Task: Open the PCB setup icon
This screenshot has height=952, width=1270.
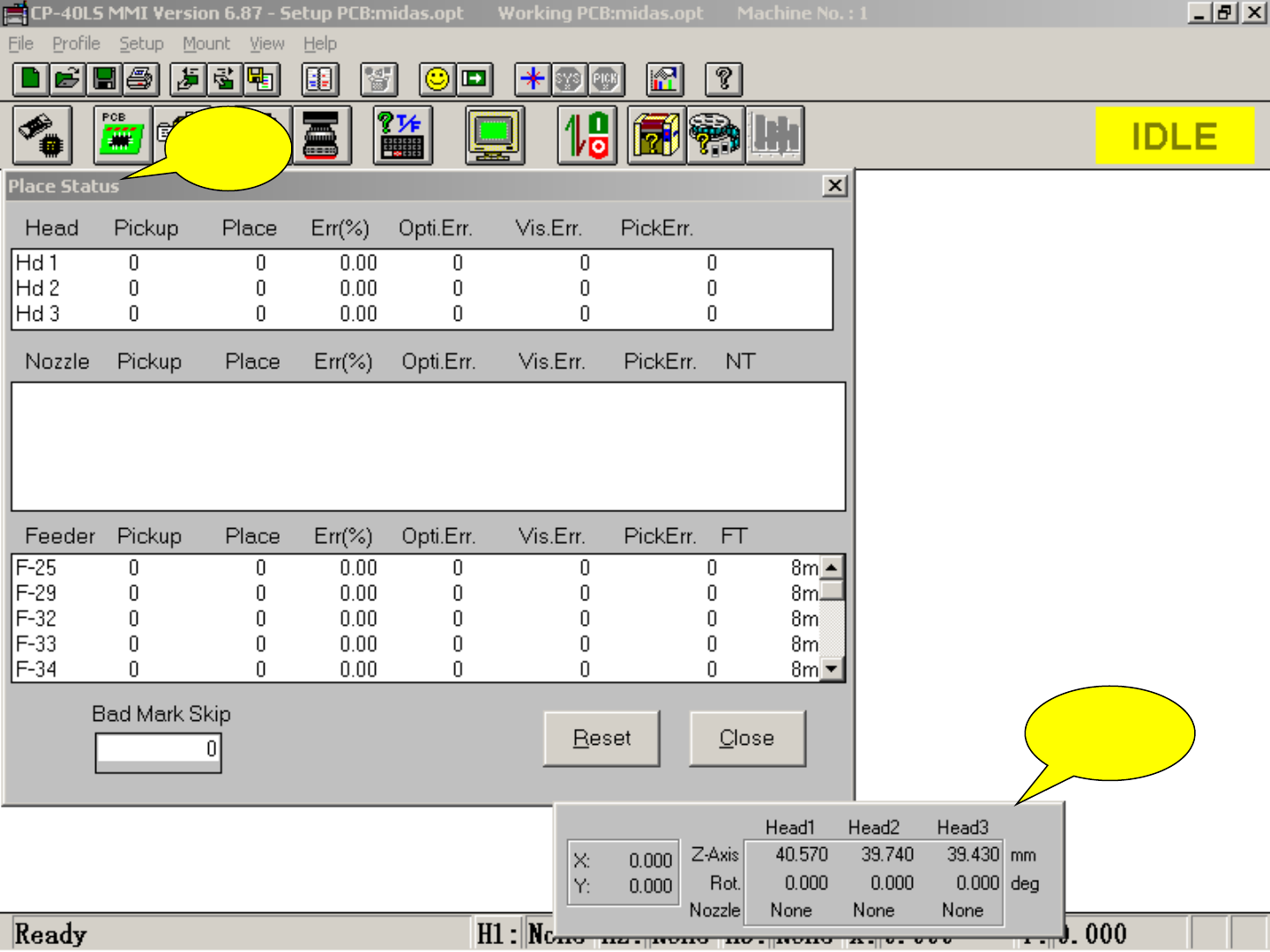Action: pos(123,136)
